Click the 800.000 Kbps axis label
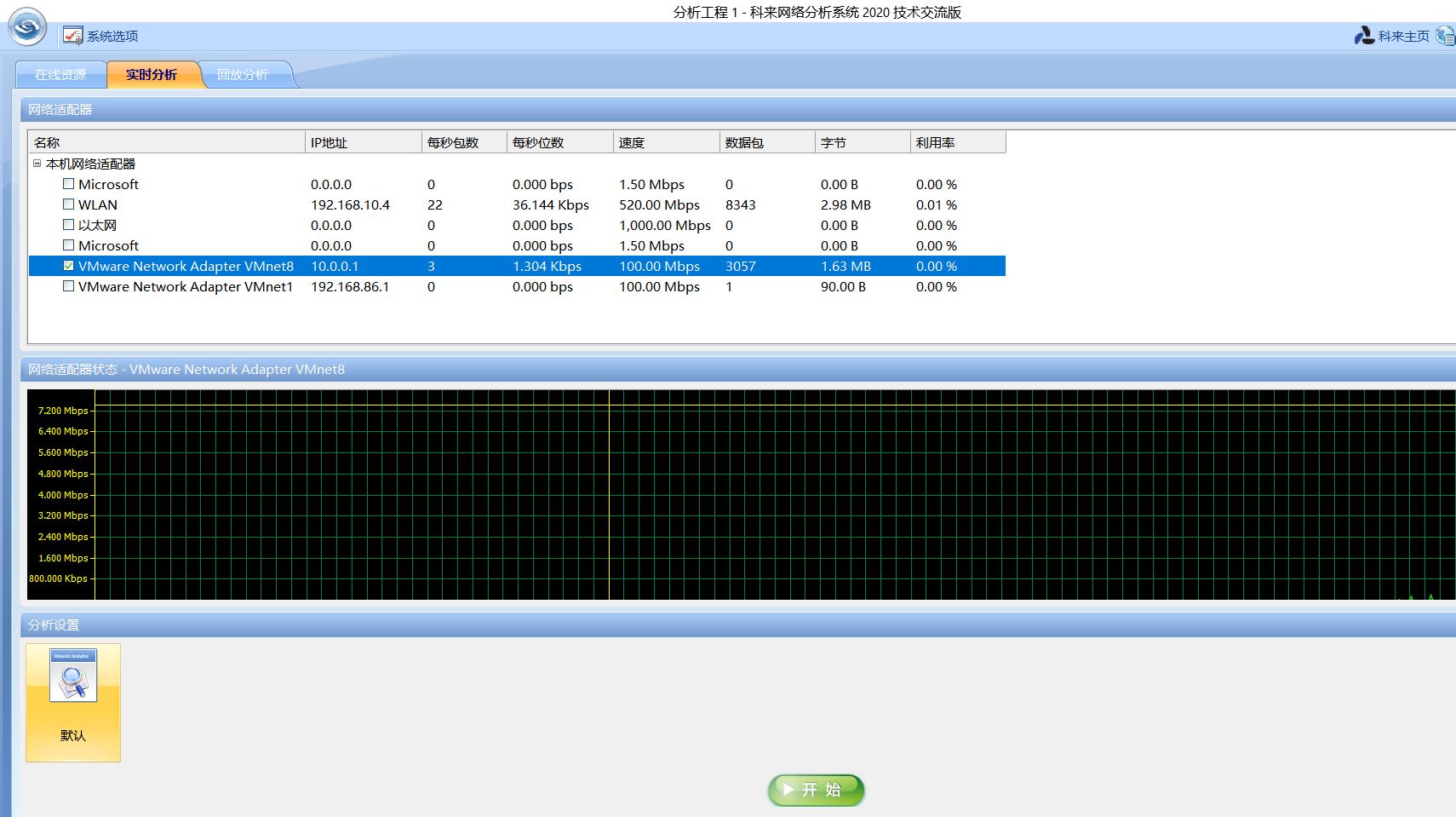1456x817 pixels. tap(59, 578)
